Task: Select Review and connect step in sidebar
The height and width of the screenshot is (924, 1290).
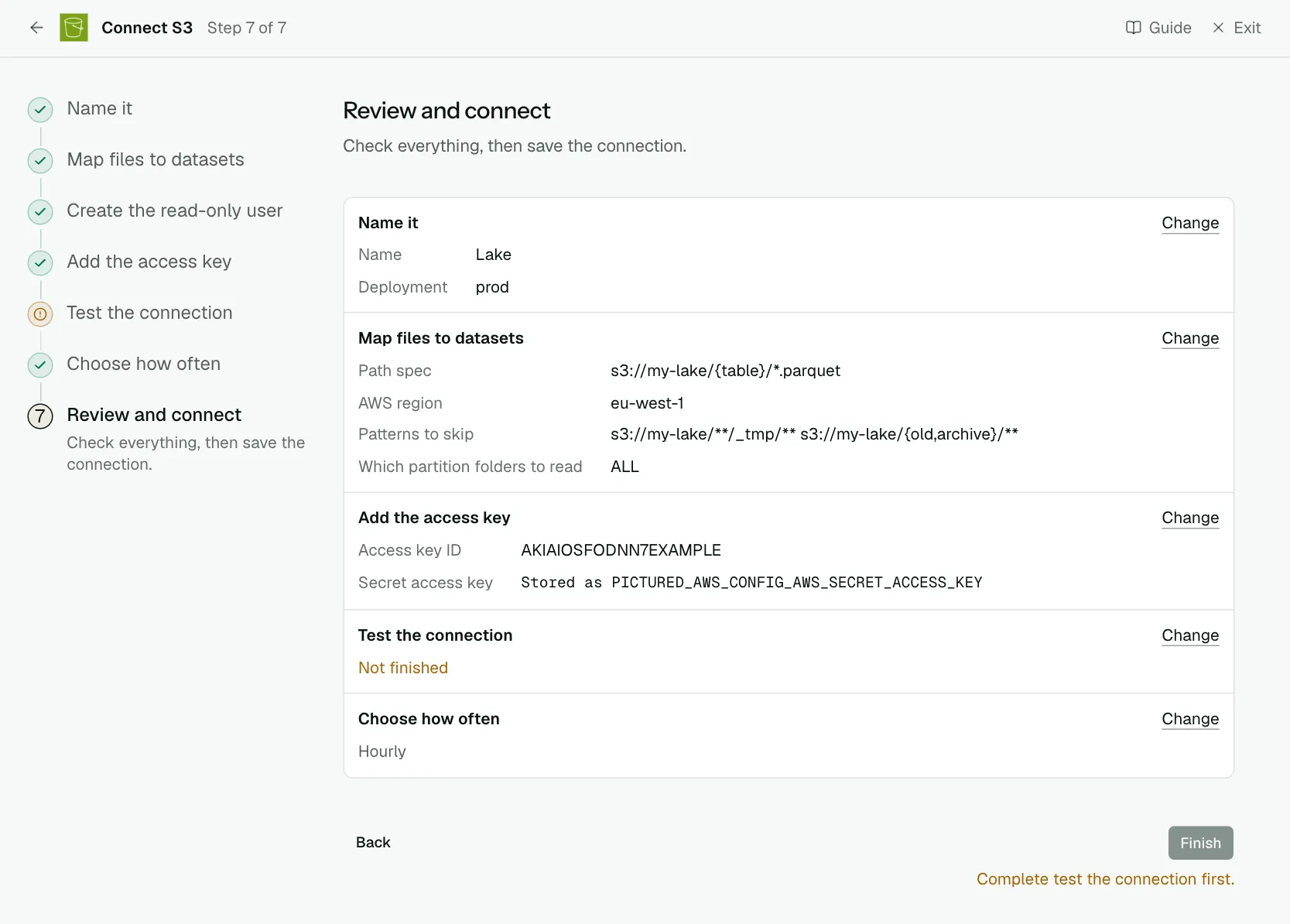Action: tap(154, 415)
